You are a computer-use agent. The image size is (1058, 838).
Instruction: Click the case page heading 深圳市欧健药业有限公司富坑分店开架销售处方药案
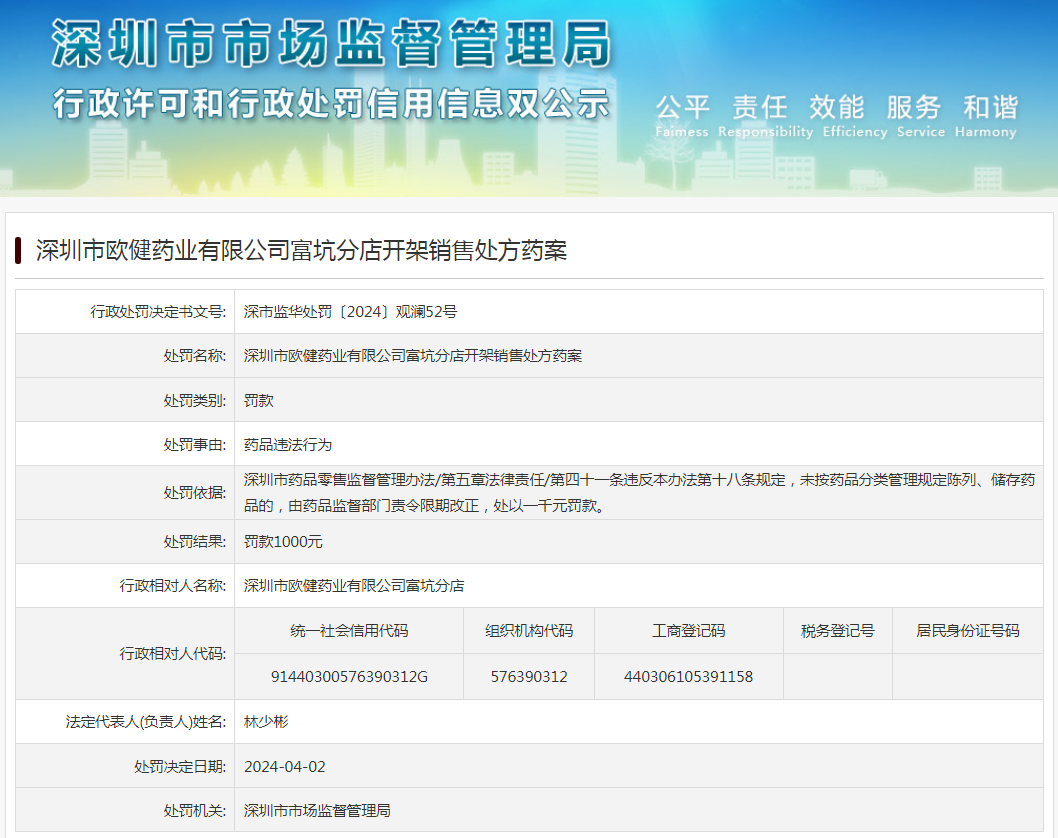302,250
